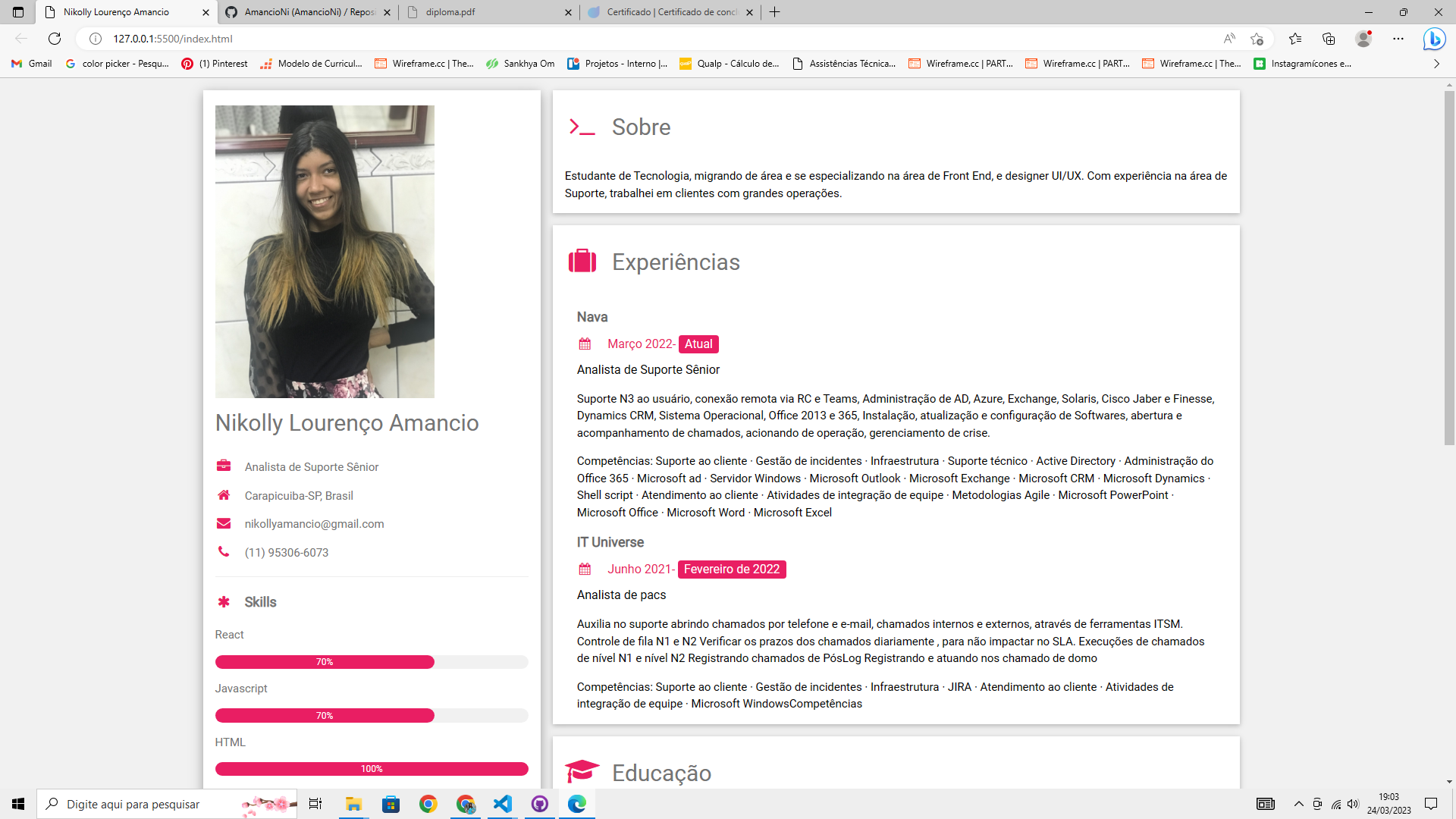
Task: Click the location pin icon beside Carapicuiba-SP
Action: tap(224, 495)
